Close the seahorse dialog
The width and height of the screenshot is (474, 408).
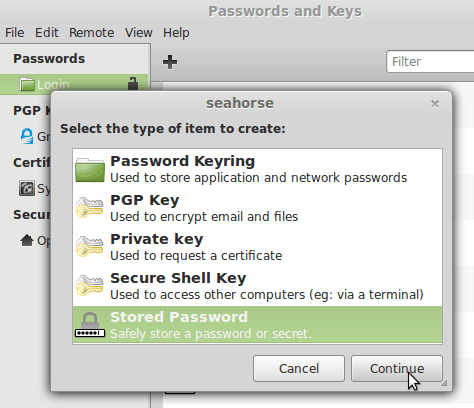(434, 104)
